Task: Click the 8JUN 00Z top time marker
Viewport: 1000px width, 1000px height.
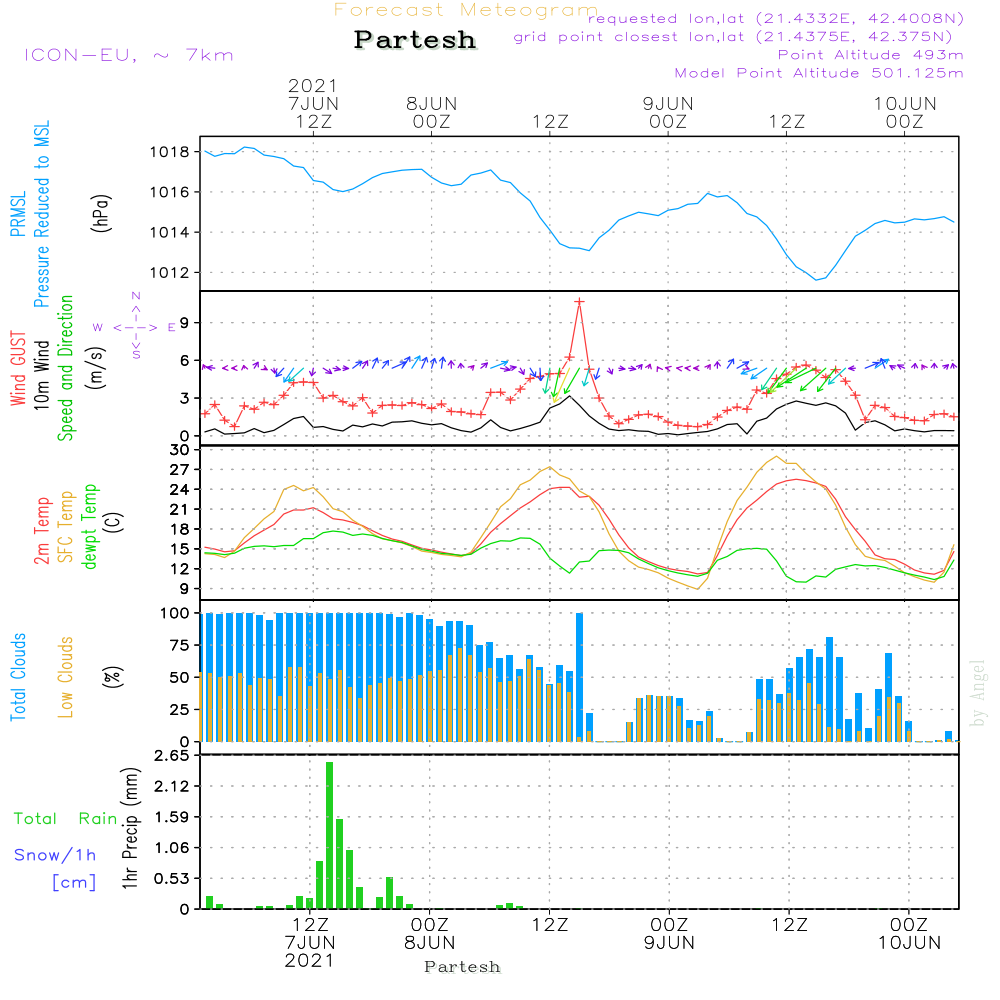Action: [x=432, y=112]
